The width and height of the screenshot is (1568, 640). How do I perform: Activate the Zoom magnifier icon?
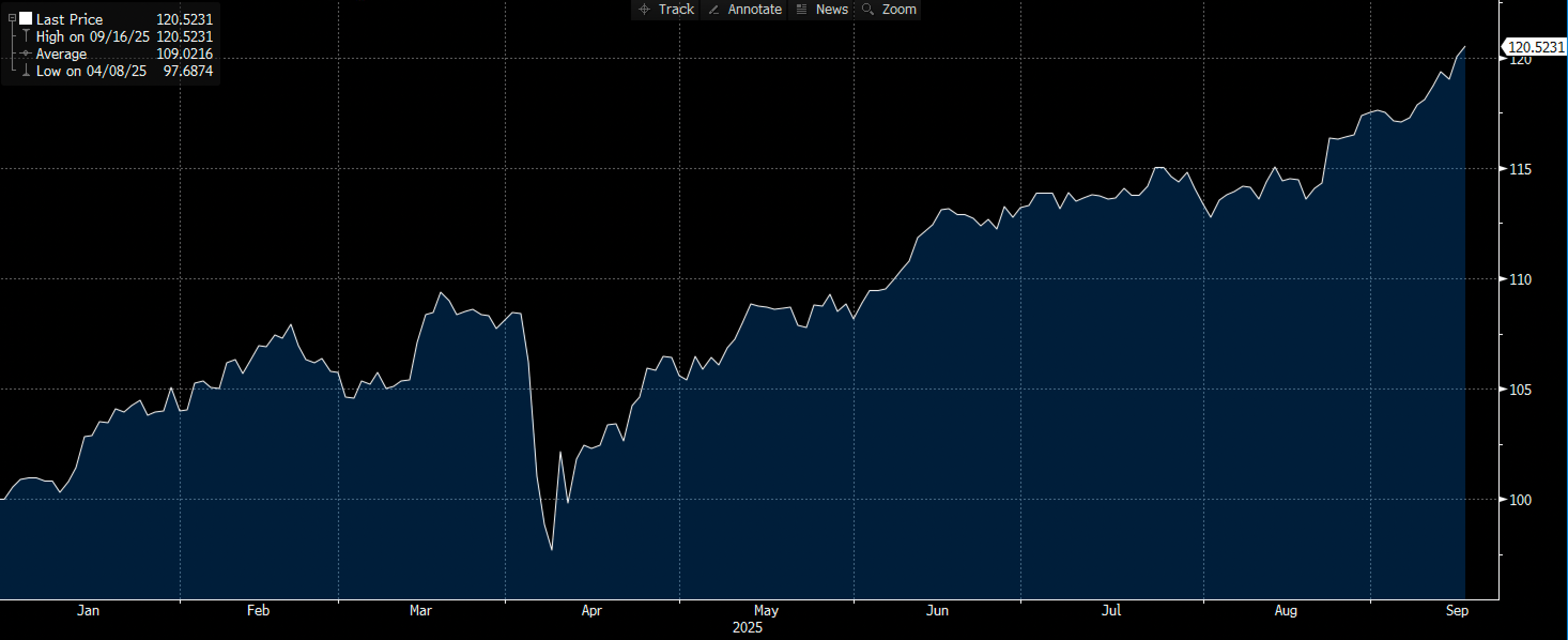868,9
